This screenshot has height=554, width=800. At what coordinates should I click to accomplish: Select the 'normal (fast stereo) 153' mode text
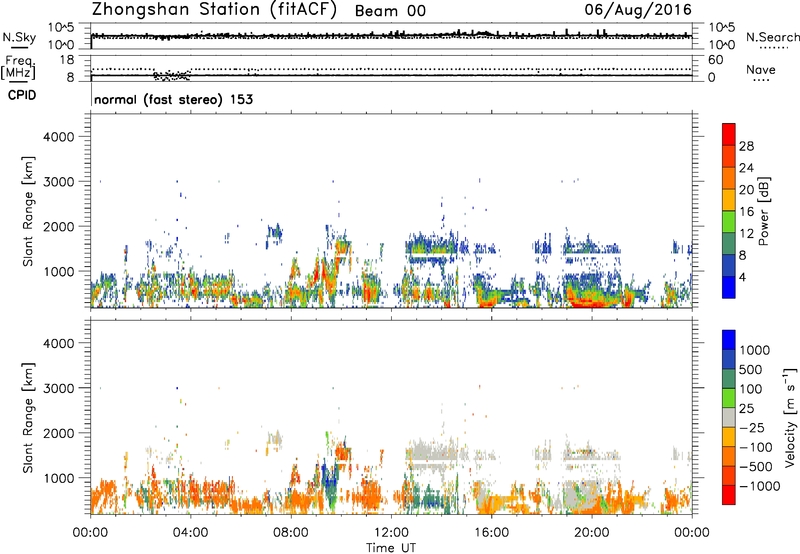point(173,99)
